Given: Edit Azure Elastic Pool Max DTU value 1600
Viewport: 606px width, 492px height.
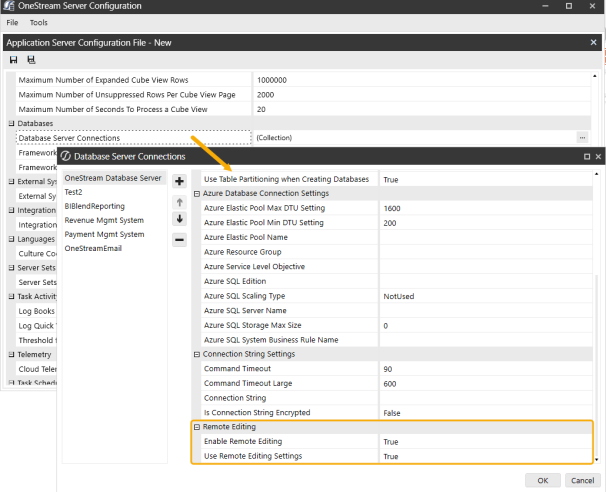Looking at the screenshot, I should click(486, 208).
